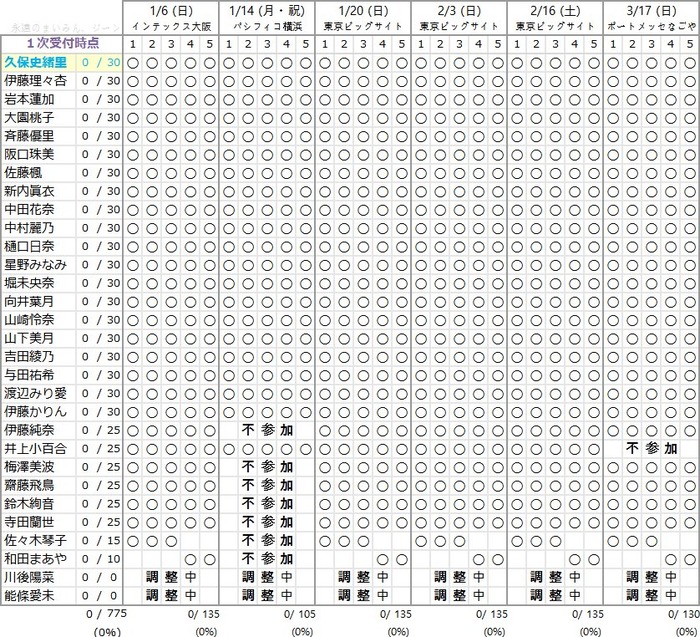
Task: Select the 0/ 135 total under 1/6
Action: (x=204, y=615)
